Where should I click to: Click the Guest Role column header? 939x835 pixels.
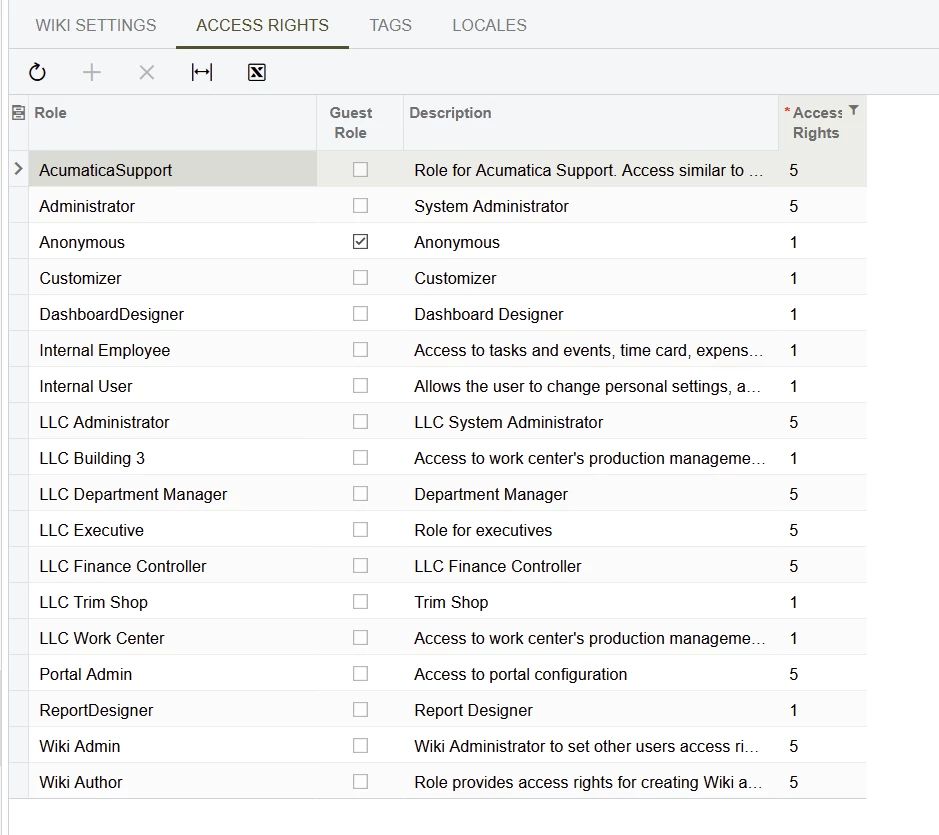(351, 122)
